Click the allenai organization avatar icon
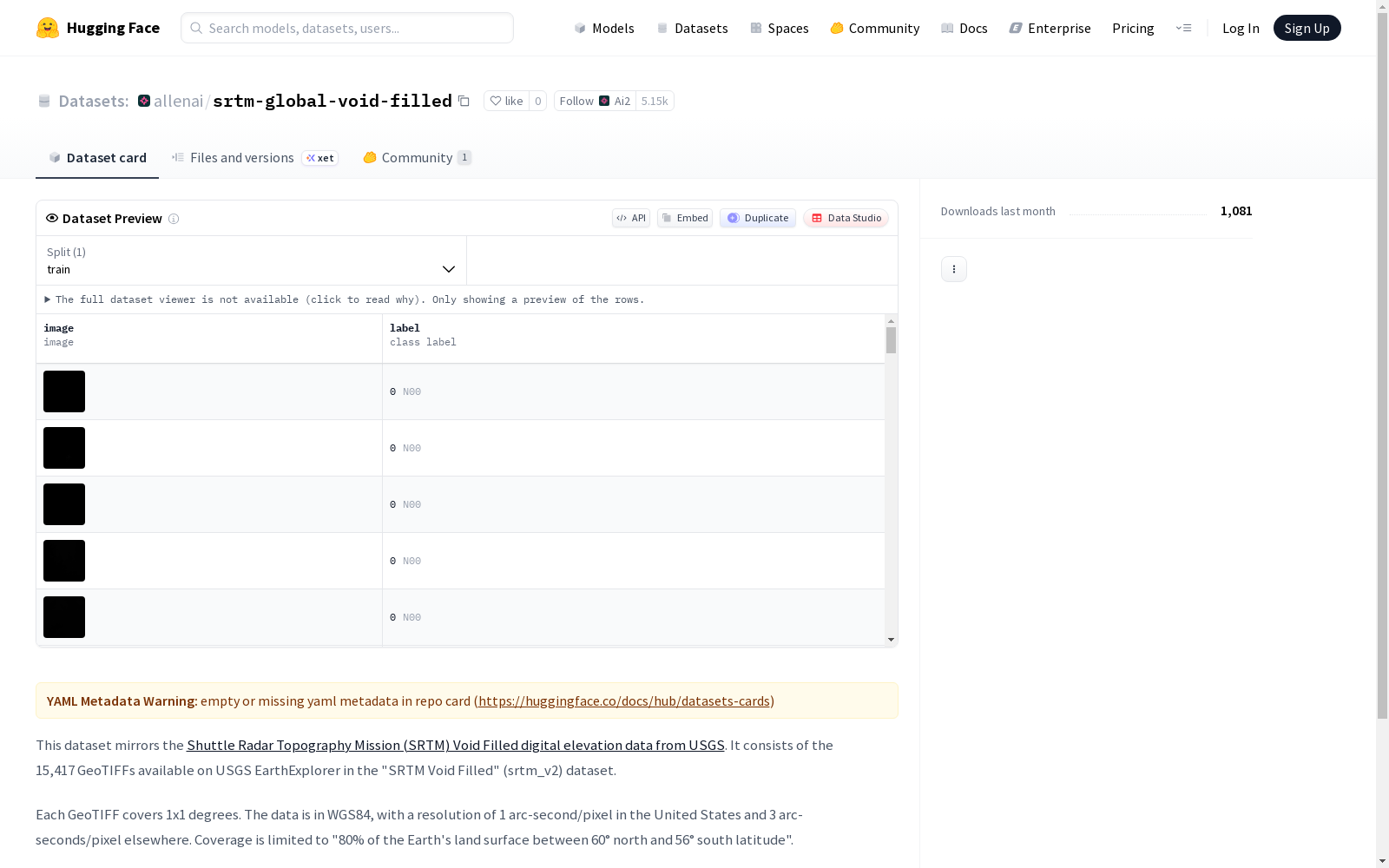This screenshot has width=1389, height=868. pos(144,101)
